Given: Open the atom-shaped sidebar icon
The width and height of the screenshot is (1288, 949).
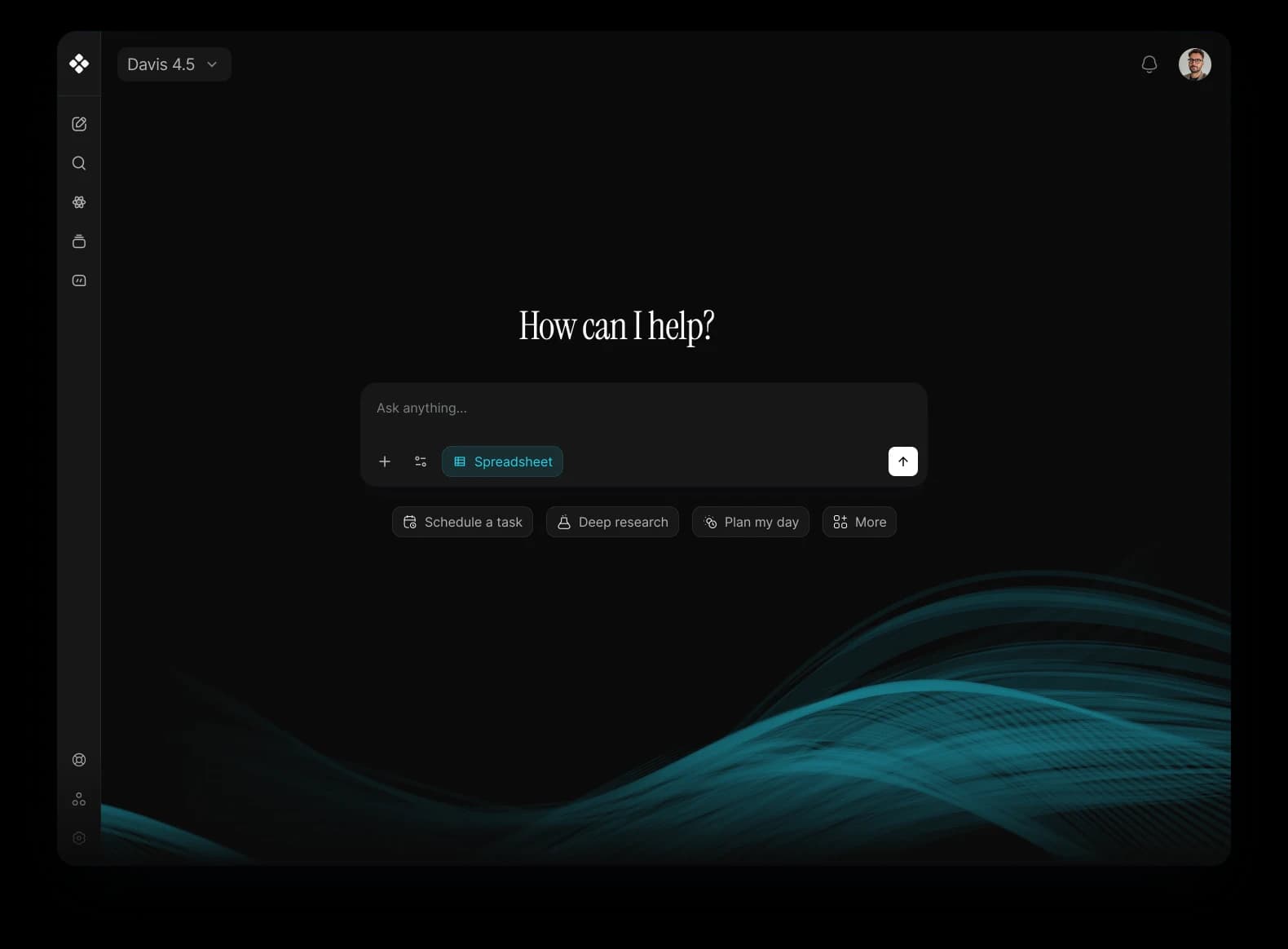Looking at the screenshot, I should pos(79,202).
